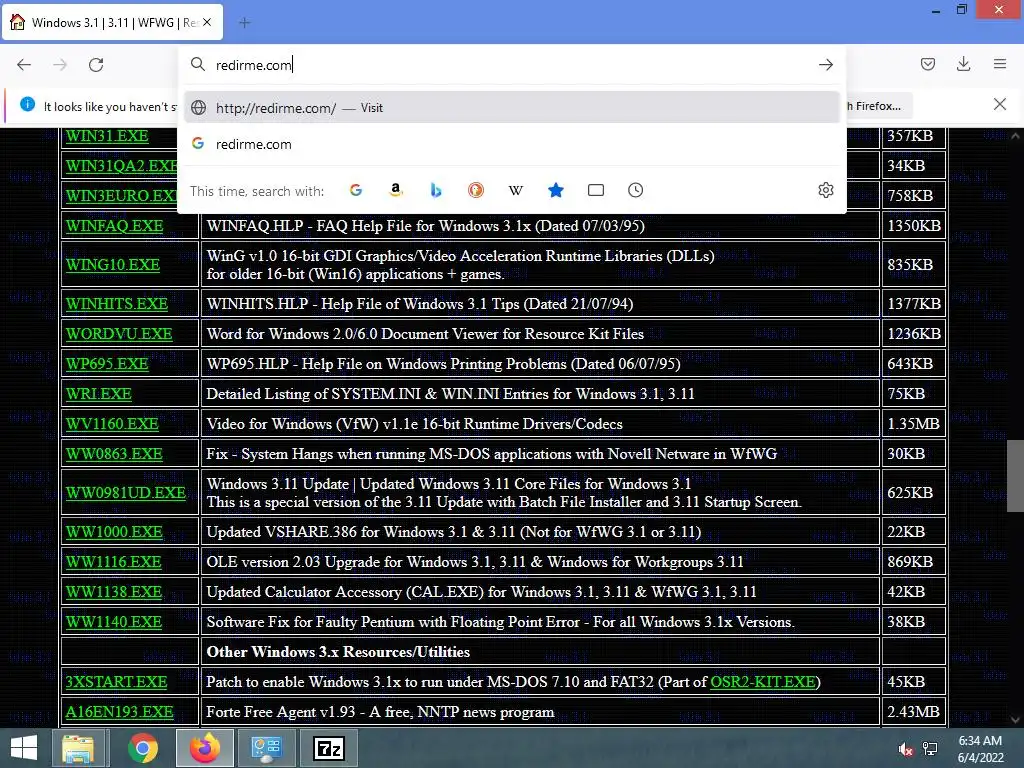
Task: Click the 'Other Windows 3.x Resources/Utilities' heading
Action: coord(338,652)
